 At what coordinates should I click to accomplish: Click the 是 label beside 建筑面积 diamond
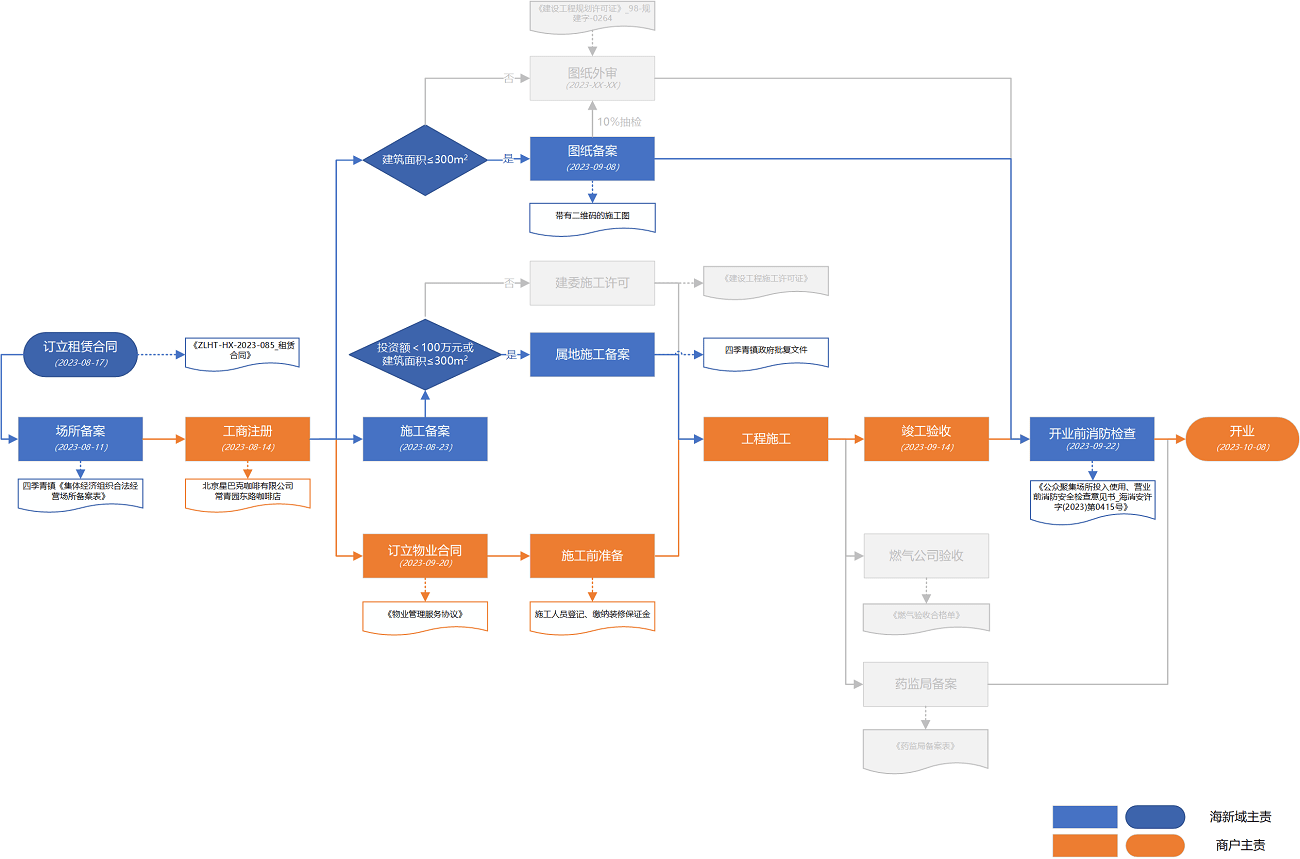(x=507, y=159)
